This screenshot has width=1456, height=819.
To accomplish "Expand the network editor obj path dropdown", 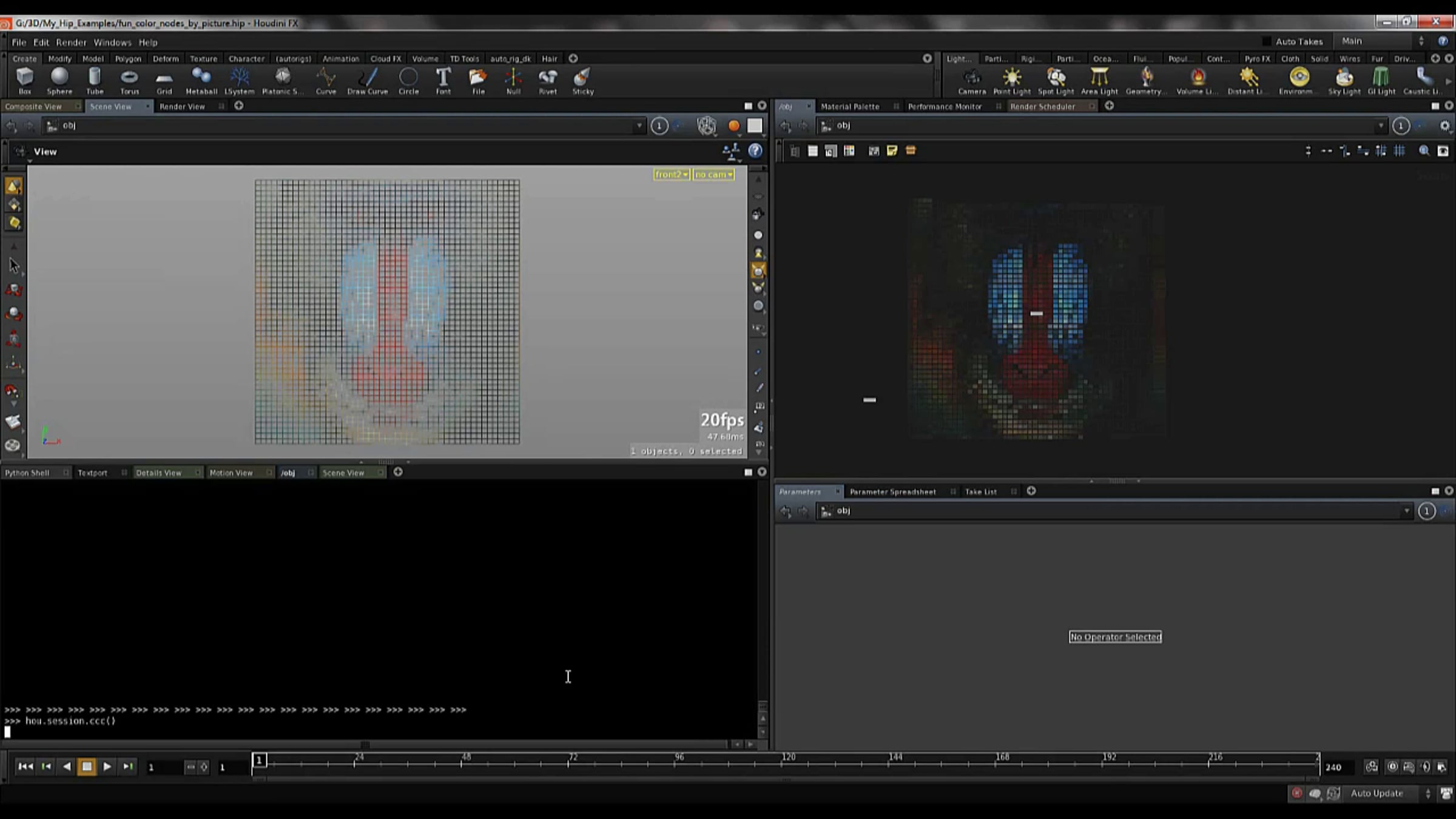I will [x=1381, y=126].
